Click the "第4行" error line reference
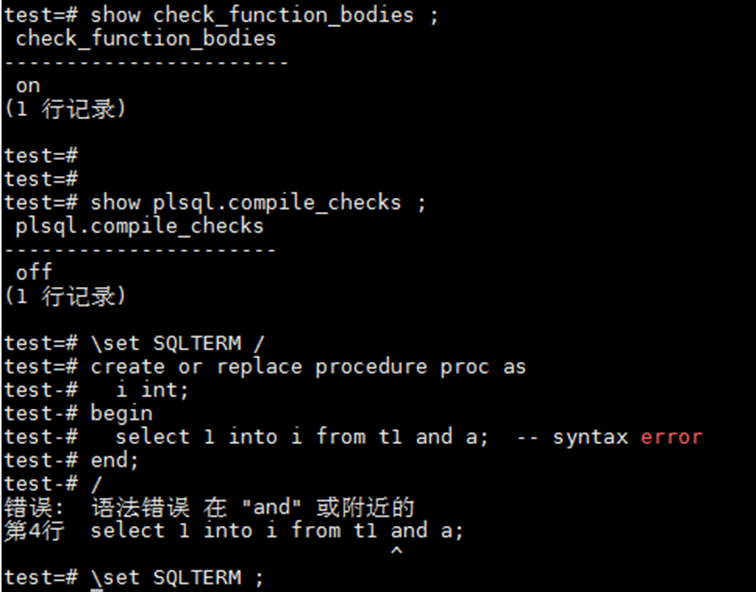 [33, 531]
